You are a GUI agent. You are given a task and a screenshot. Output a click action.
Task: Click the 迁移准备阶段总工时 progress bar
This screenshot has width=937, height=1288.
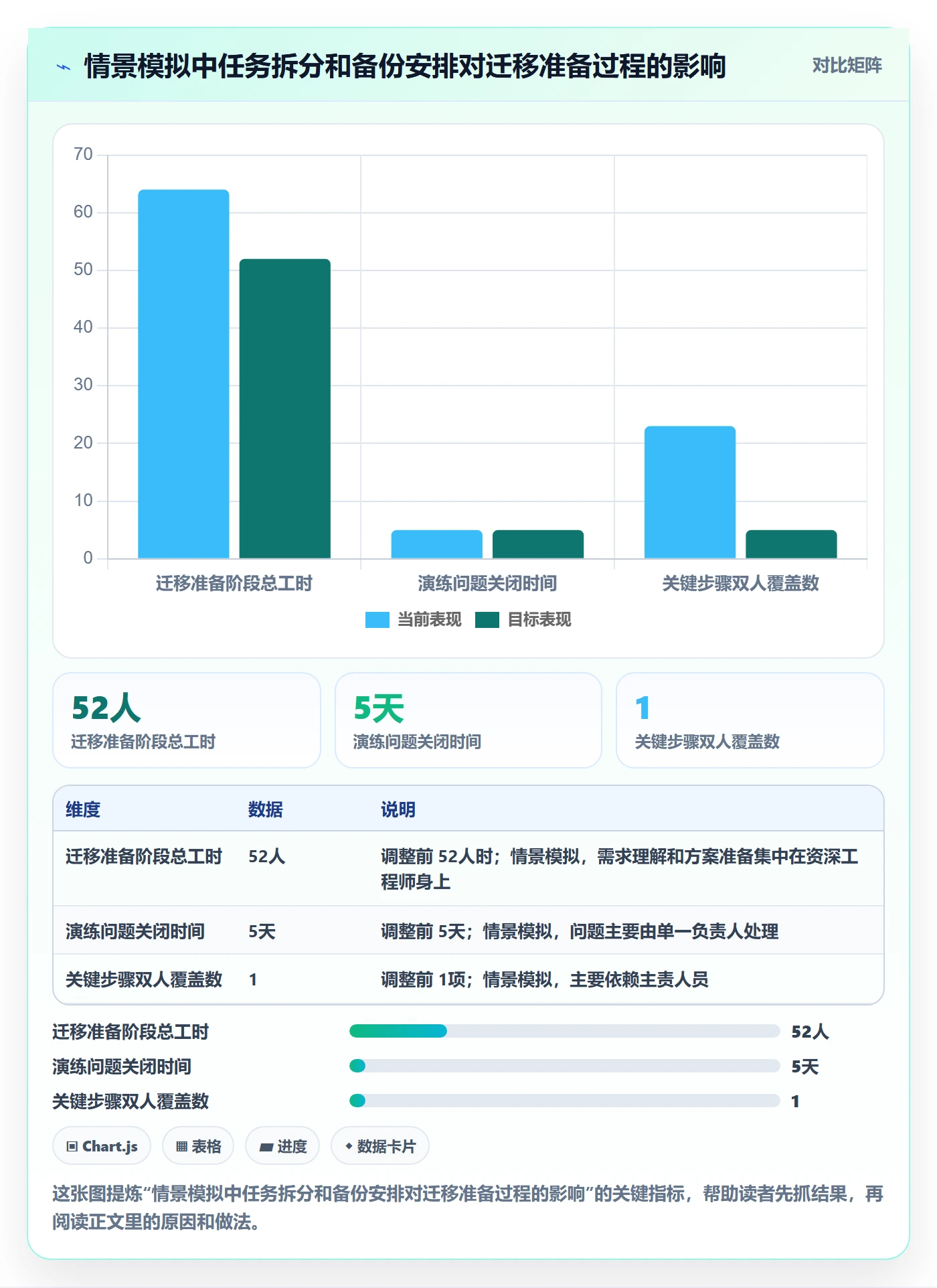(x=565, y=1031)
